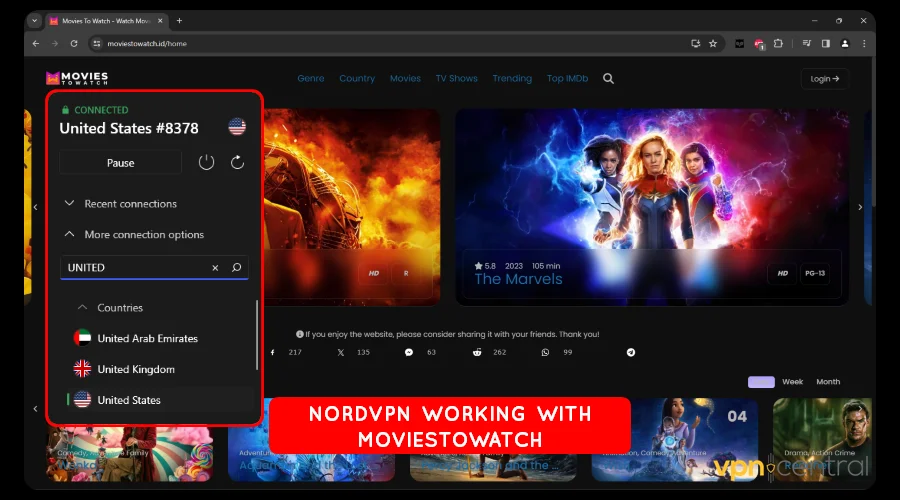This screenshot has height=500, width=900.
Task: Open the Chrome profile avatar icon
Action: tap(845, 44)
